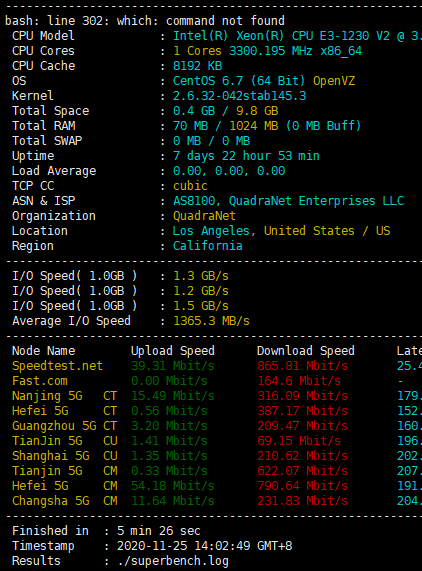Click the TianJin CU upload speed 1.41 Mbit/s
422x571 pixels.
click(x=169, y=441)
